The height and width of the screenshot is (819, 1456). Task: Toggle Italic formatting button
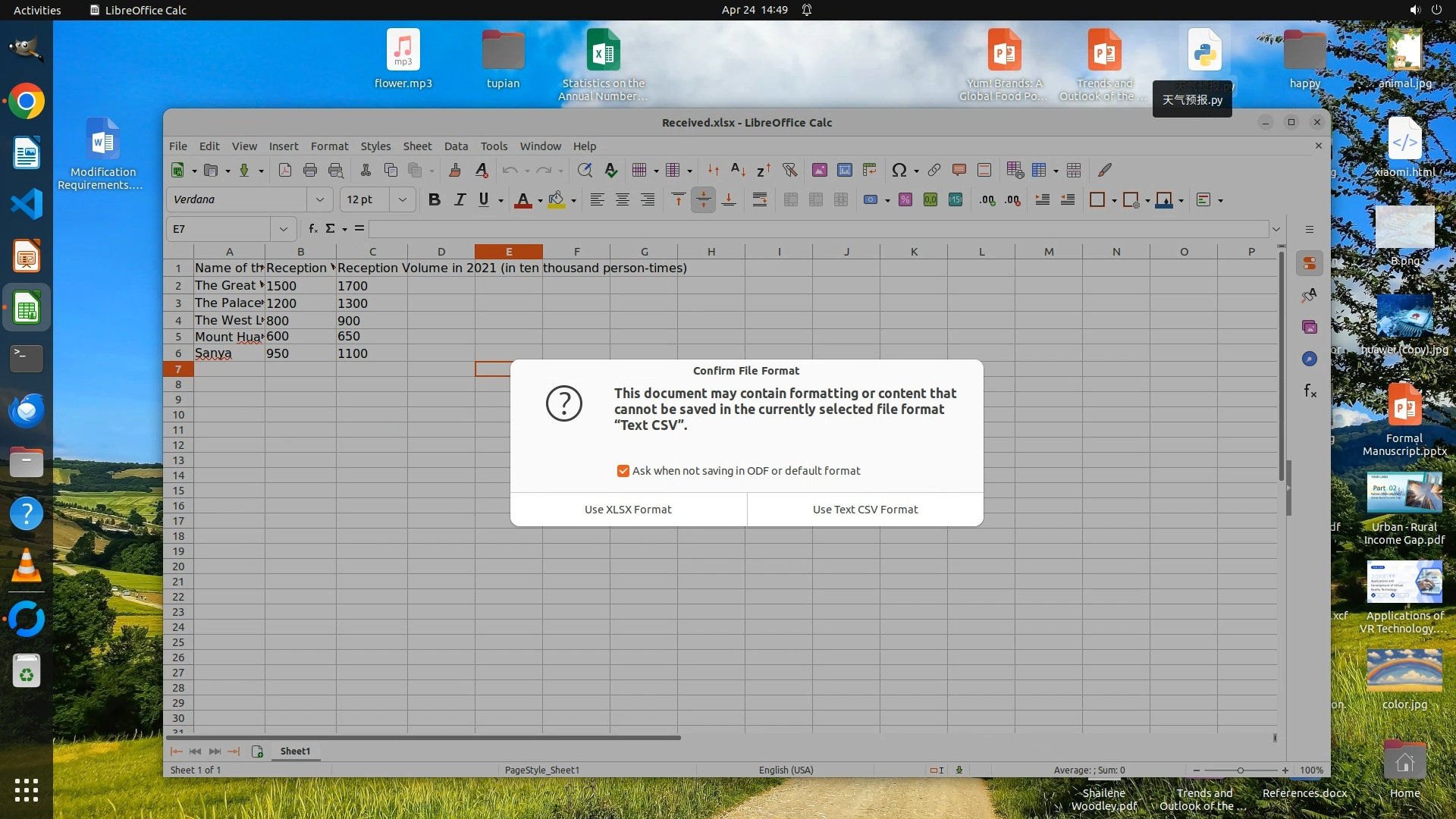pyautogui.click(x=460, y=199)
